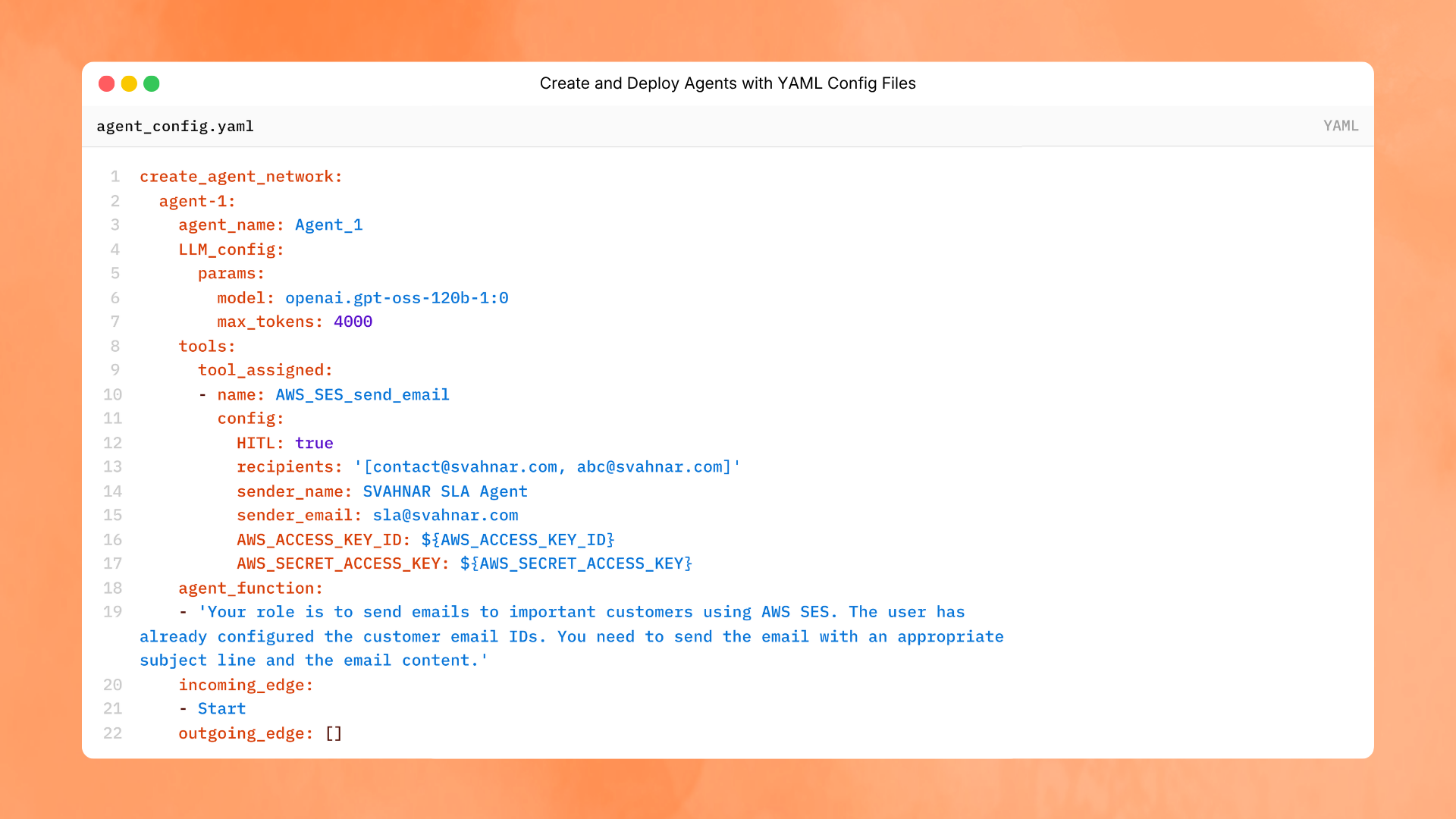
Task: Click the params key on line 5
Action: (231, 274)
